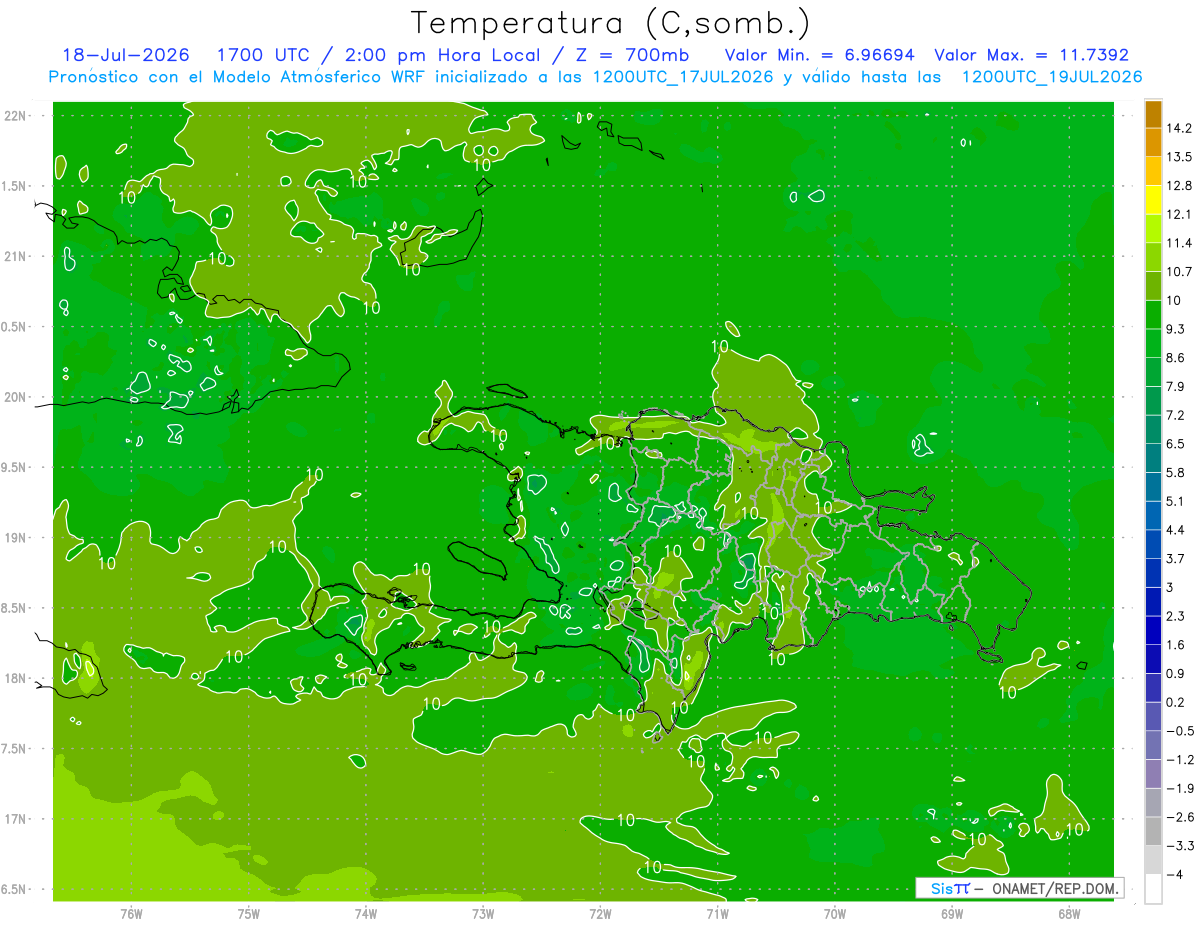This screenshot has height=927, width=1200.
Task: Click the legend value "4.4"
Action: click(1176, 530)
